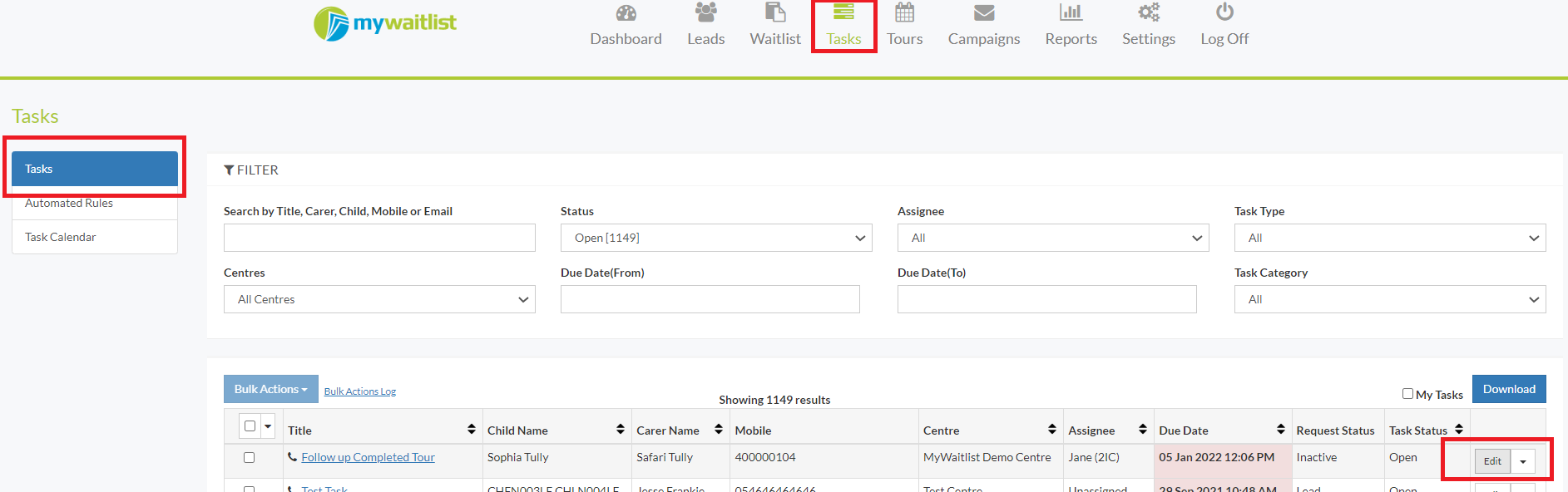This screenshot has height=492, width=1568.
Task: Open the Reports bar chart icon
Action: click(1071, 12)
